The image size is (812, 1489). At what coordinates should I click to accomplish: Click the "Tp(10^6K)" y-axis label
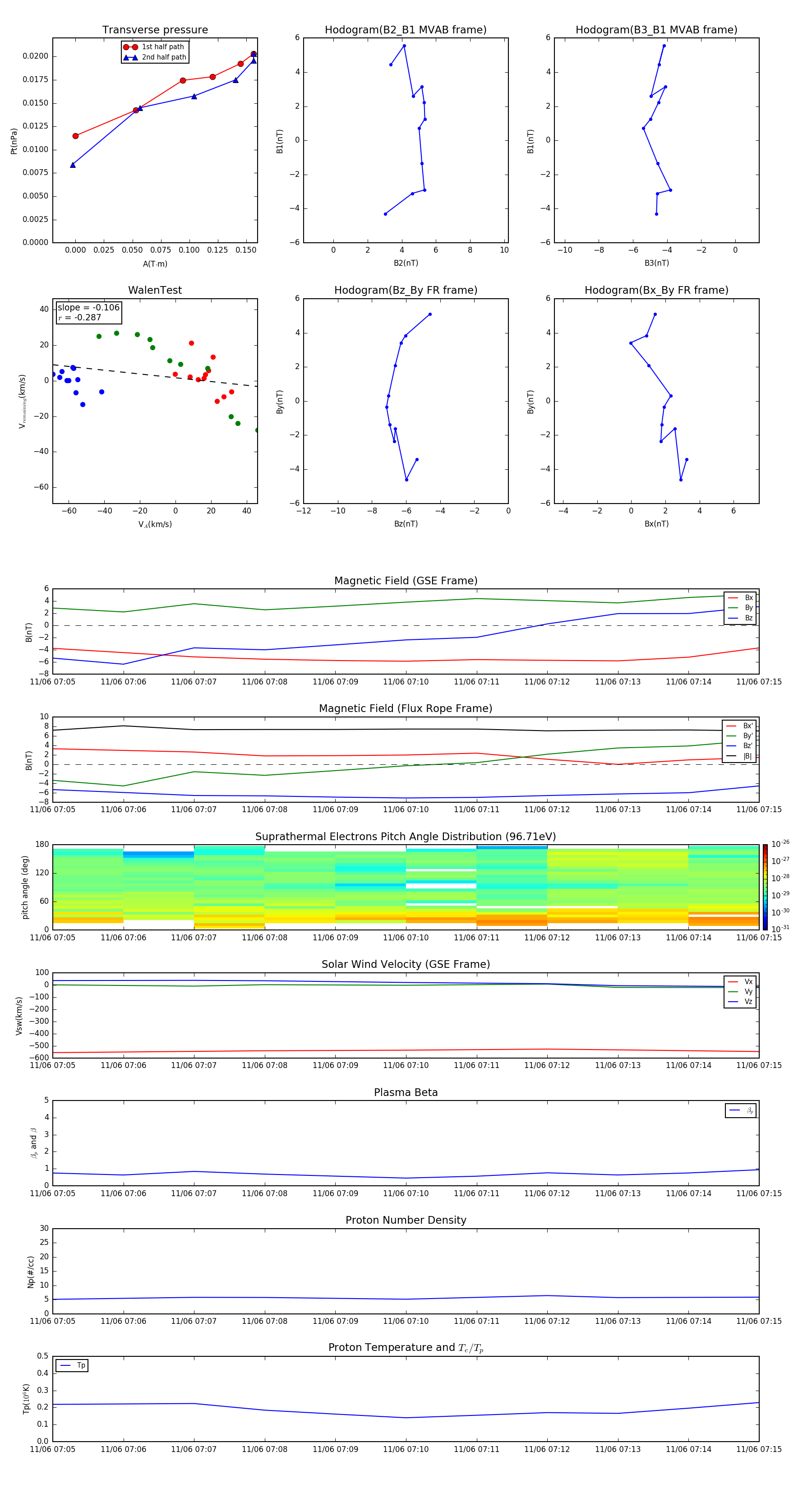coord(26,1399)
